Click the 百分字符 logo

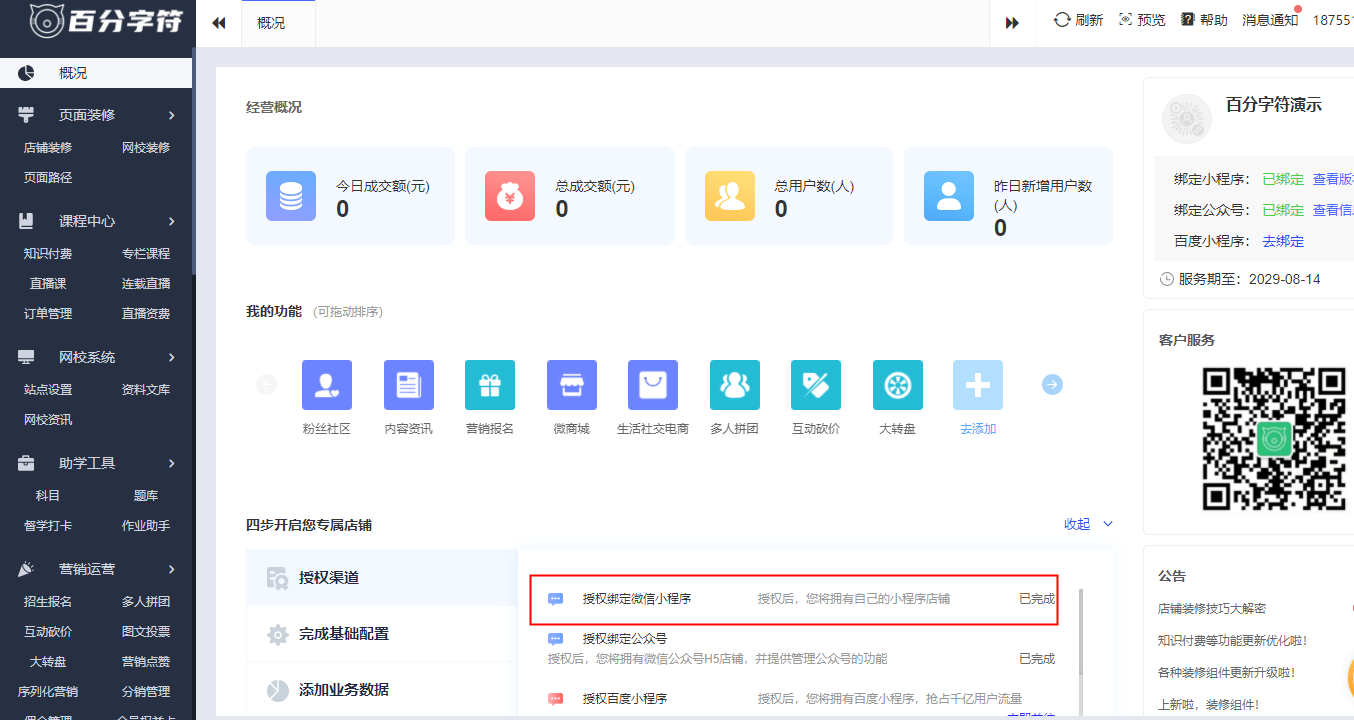[106, 21]
